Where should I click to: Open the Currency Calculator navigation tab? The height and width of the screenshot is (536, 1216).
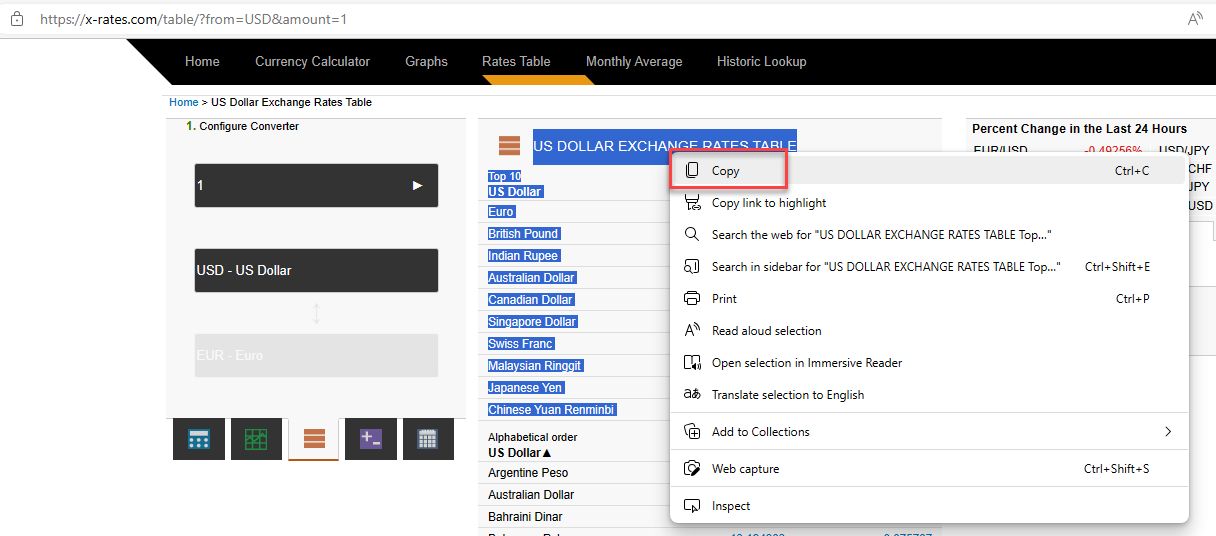[312, 62]
